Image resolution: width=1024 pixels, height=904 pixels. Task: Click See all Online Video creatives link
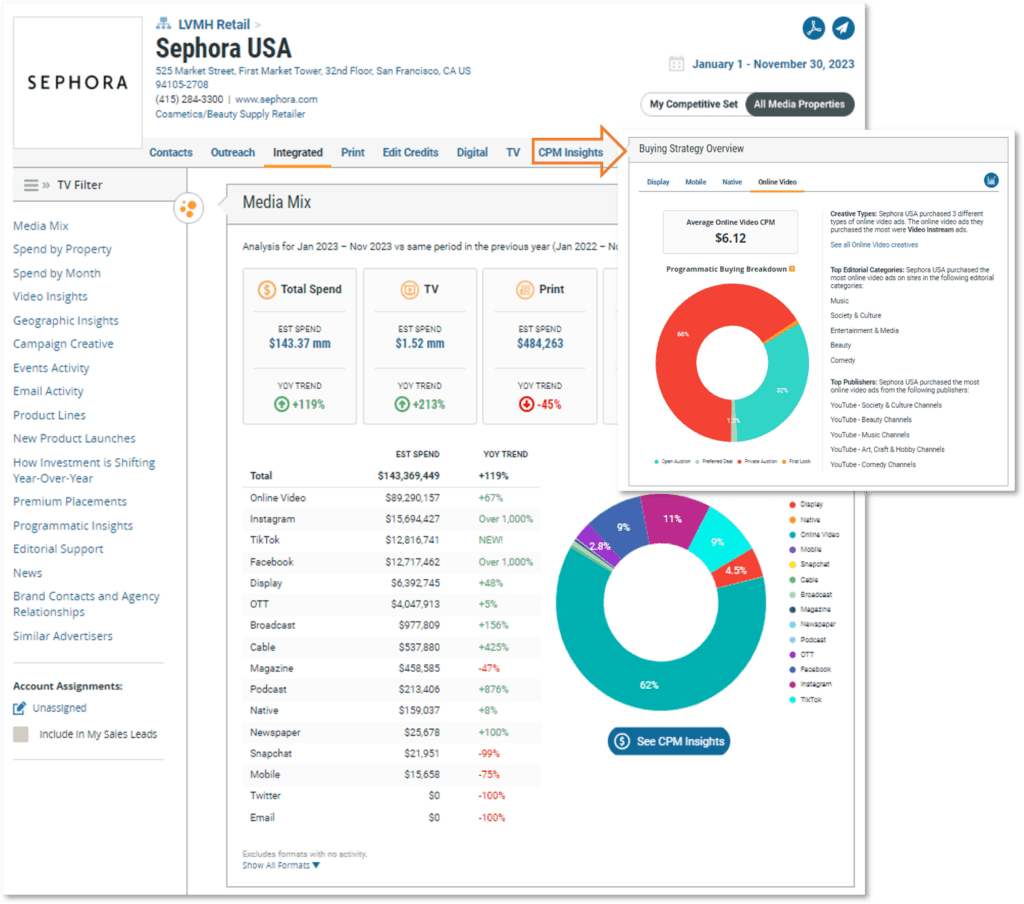pos(874,245)
